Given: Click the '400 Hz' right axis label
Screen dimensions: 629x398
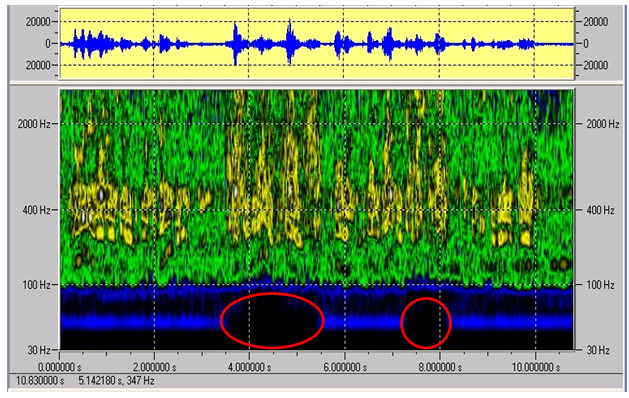Looking at the screenshot, I should click(600, 210).
